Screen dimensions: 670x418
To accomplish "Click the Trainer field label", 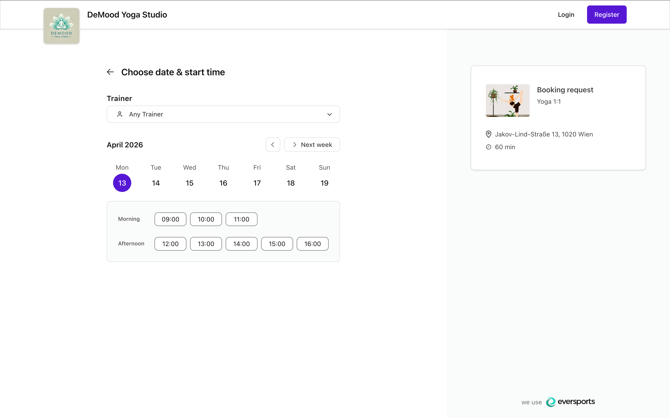I will 119,98.
